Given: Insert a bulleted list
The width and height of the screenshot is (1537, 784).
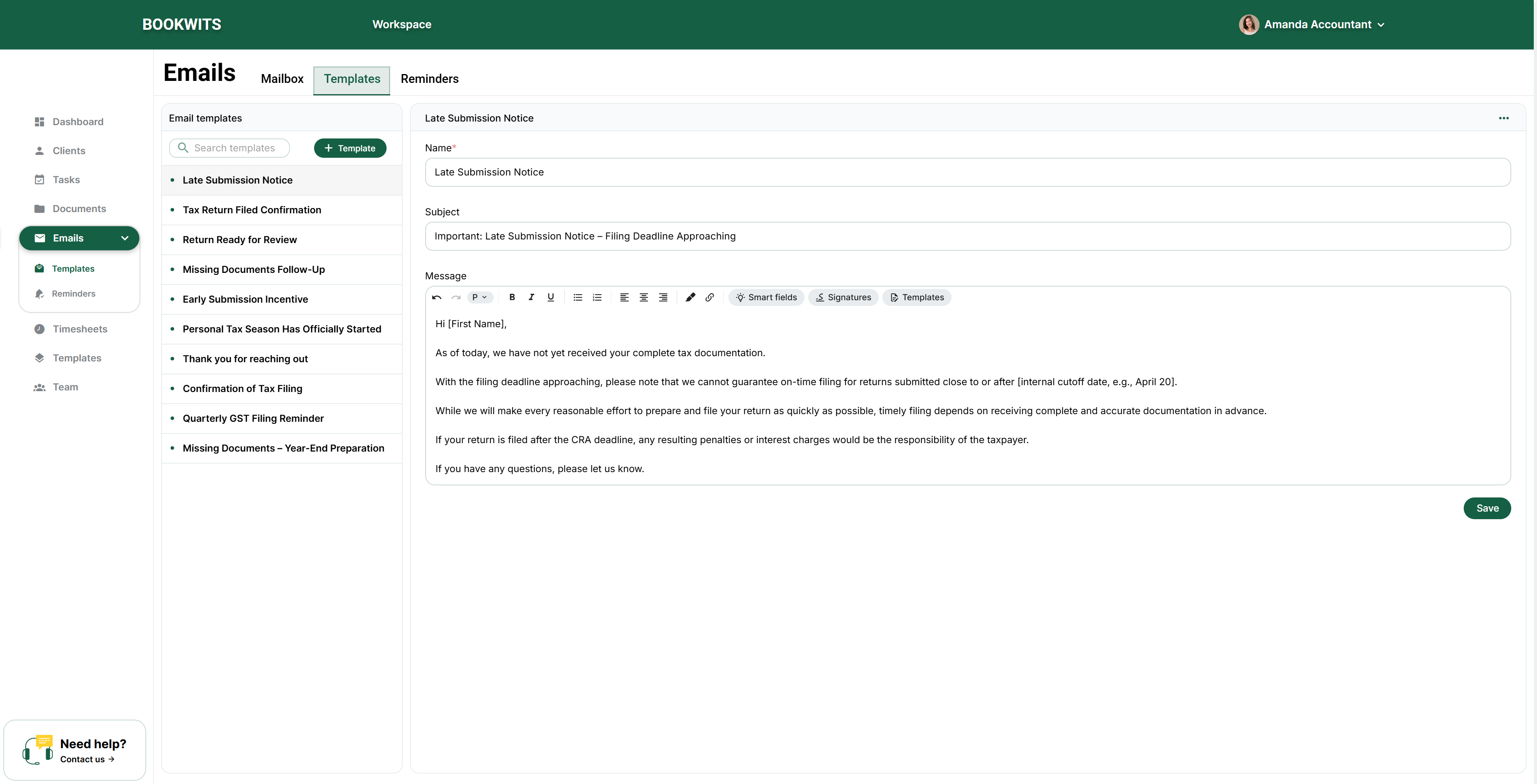Looking at the screenshot, I should (x=577, y=297).
